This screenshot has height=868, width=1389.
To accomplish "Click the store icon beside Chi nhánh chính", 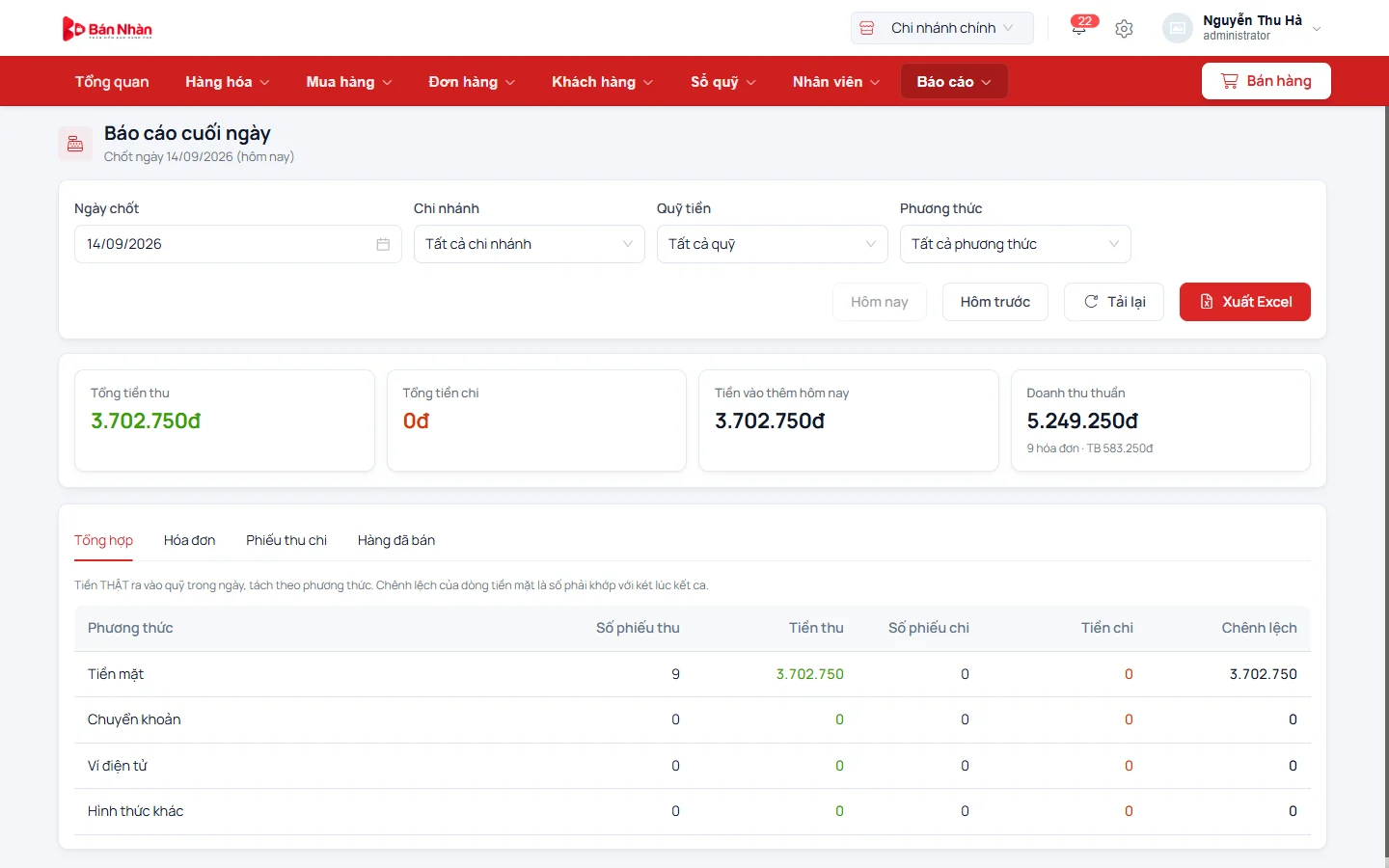I will click(867, 28).
